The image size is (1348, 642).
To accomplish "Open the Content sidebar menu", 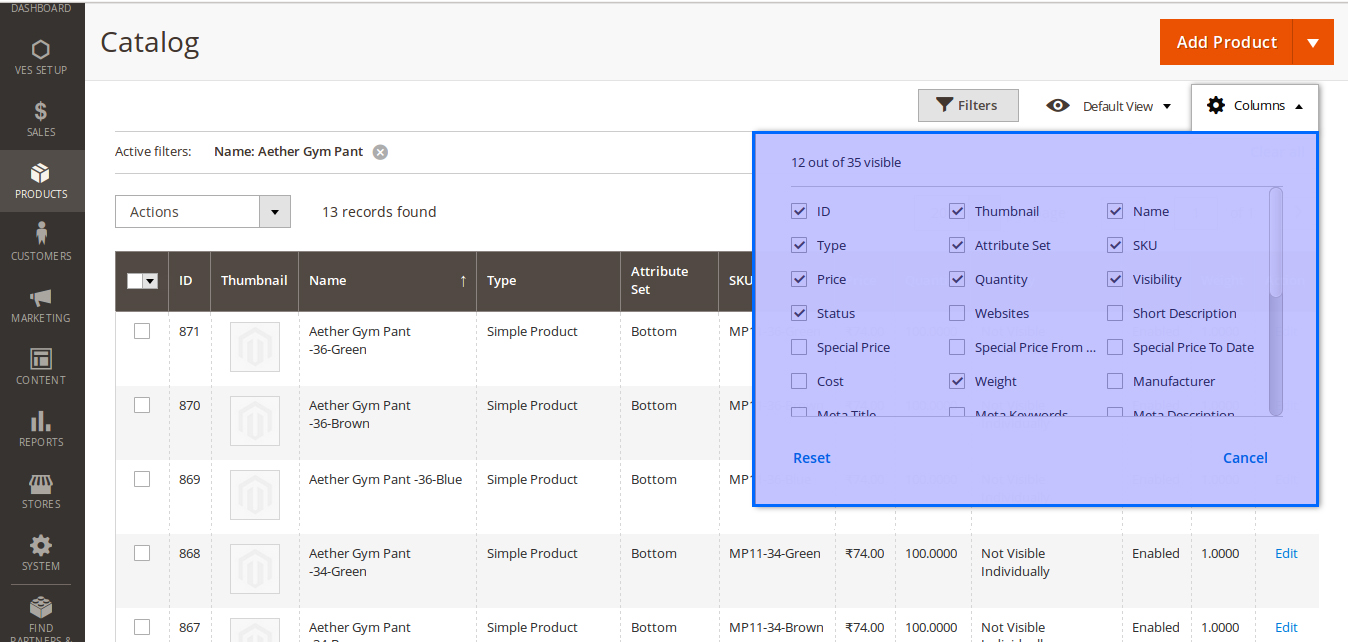I will point(41,367).
